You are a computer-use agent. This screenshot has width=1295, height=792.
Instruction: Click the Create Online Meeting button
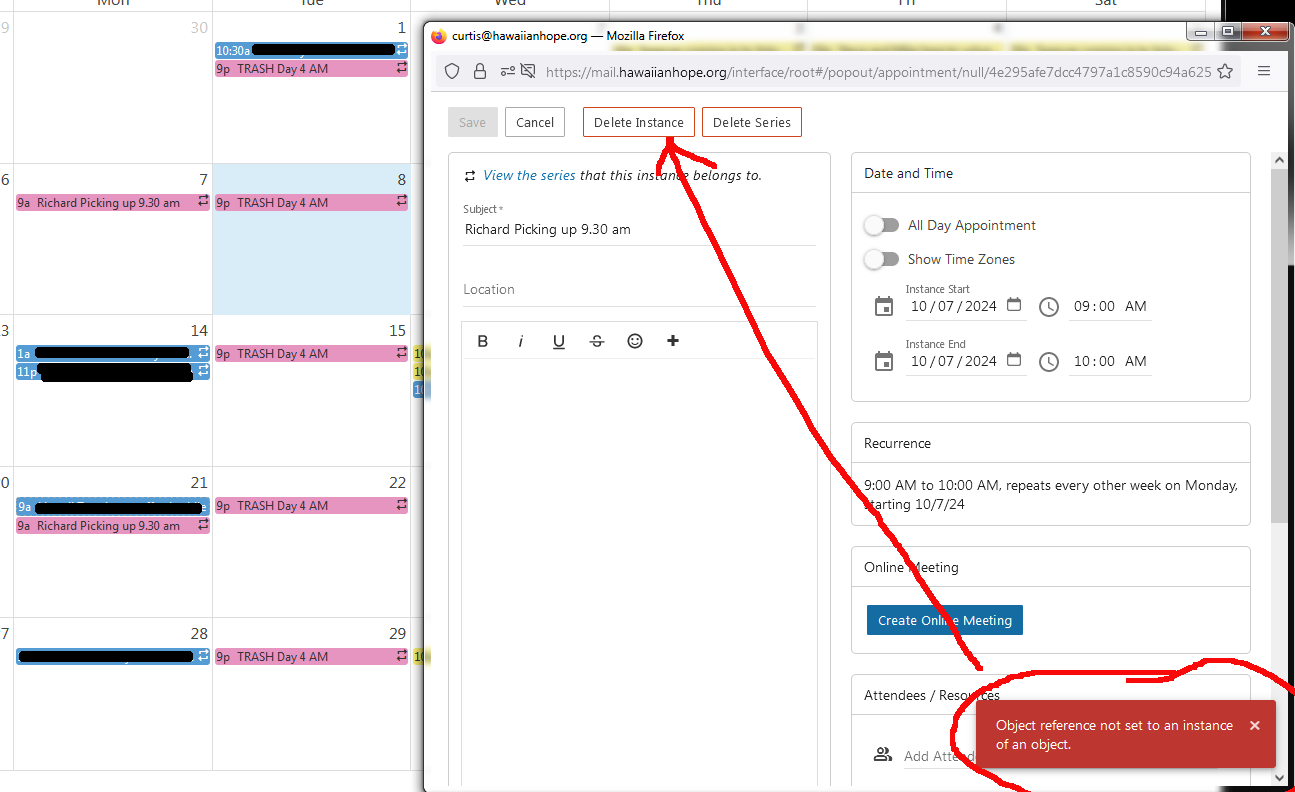click(x=944, y=620)
